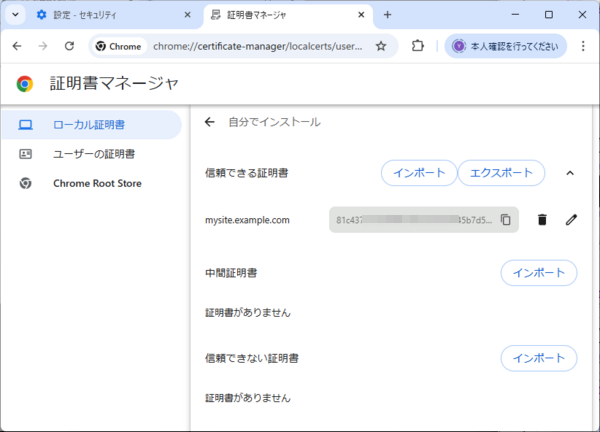The height and width of the screenshot is (432, 600).
Task: Click the browser forward arrow
Action: coord(43,46)
